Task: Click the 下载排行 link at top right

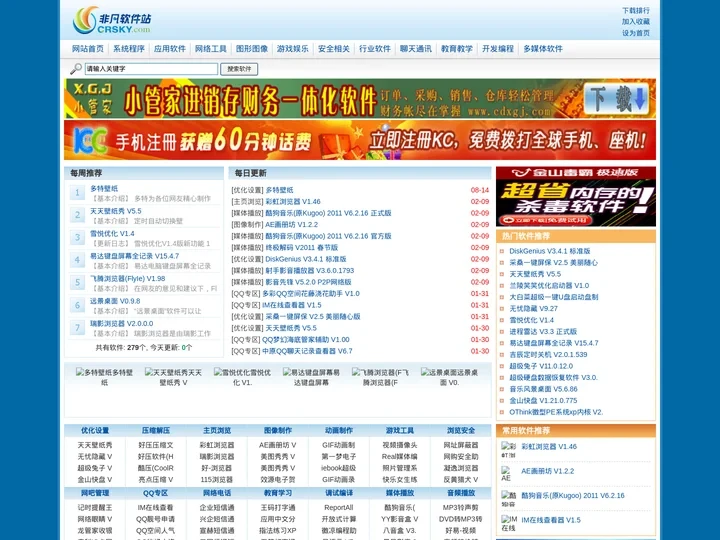Action: click(x=636, y=10)
